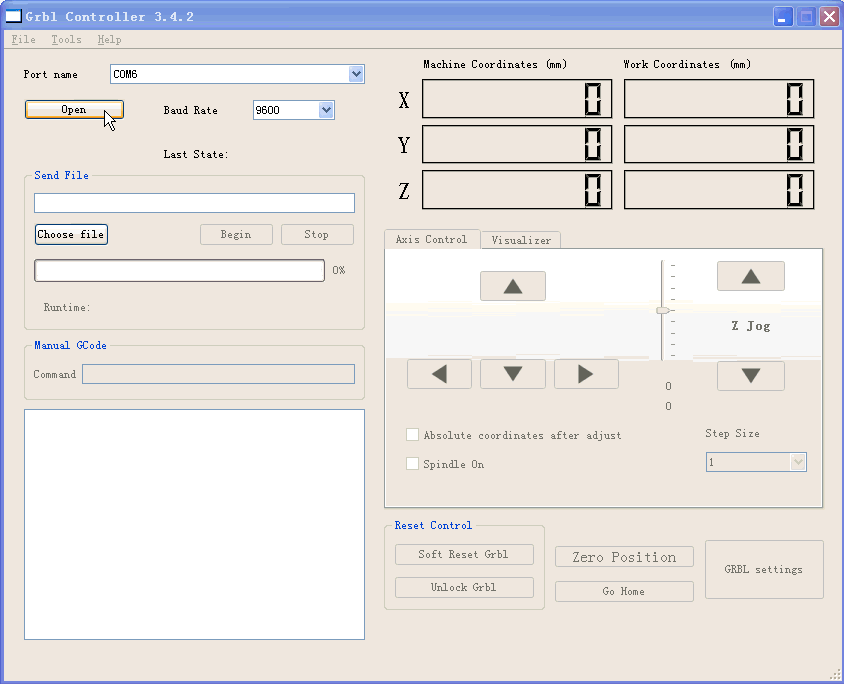The height and width of the screenshot is (684, 844).
Task: Click the 'Step Size' label
Action: [732, 433]
